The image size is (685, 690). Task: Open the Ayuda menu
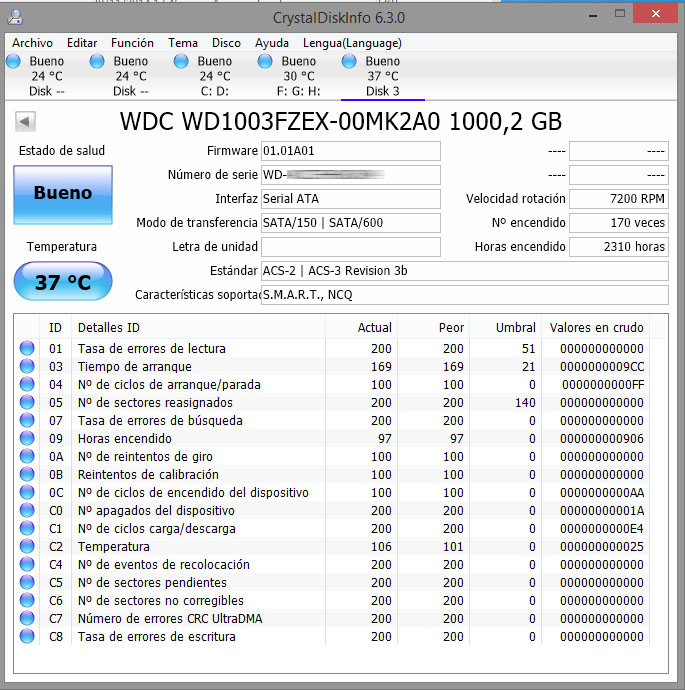point(271,43)
